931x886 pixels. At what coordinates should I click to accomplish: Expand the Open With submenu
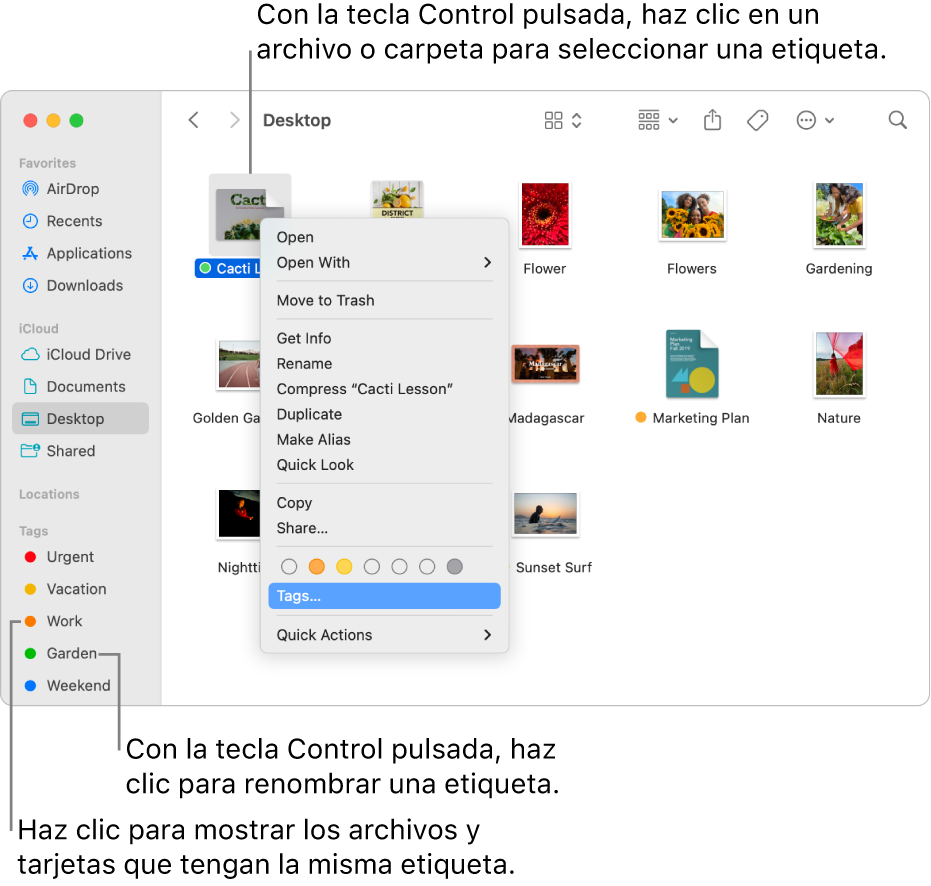tap(384, 262)
